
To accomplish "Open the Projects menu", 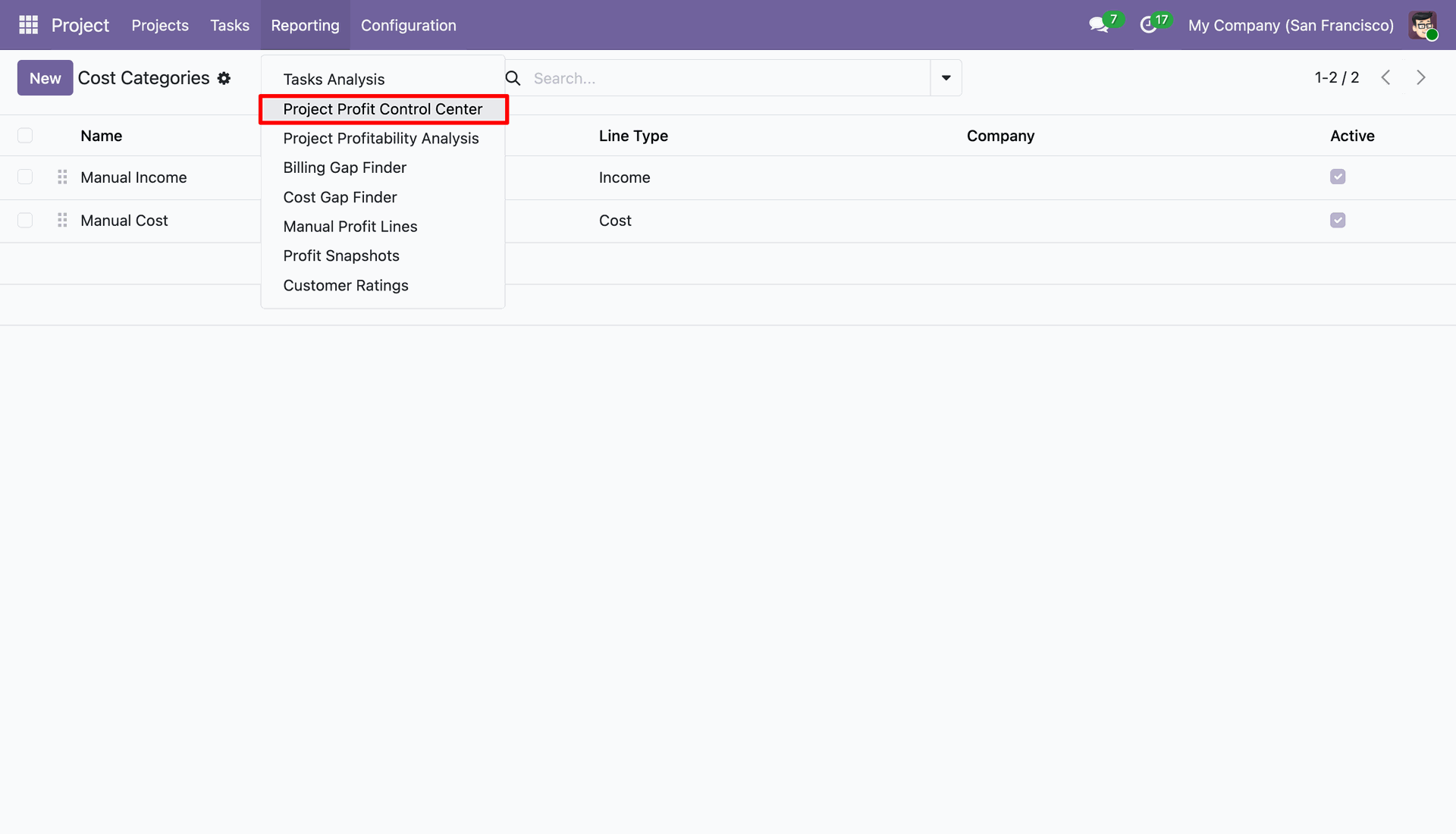I will (x=160, y=25).
